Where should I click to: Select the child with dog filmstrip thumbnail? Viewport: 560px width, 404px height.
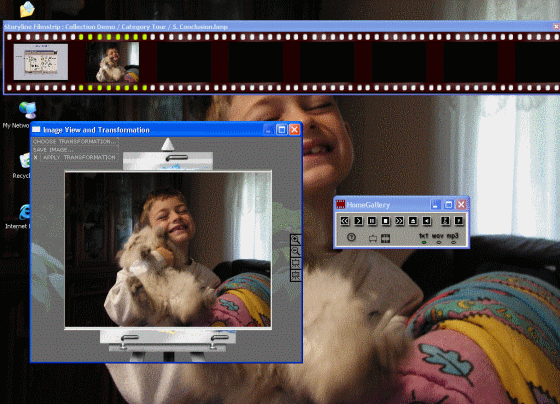click(x=112, y=62)
